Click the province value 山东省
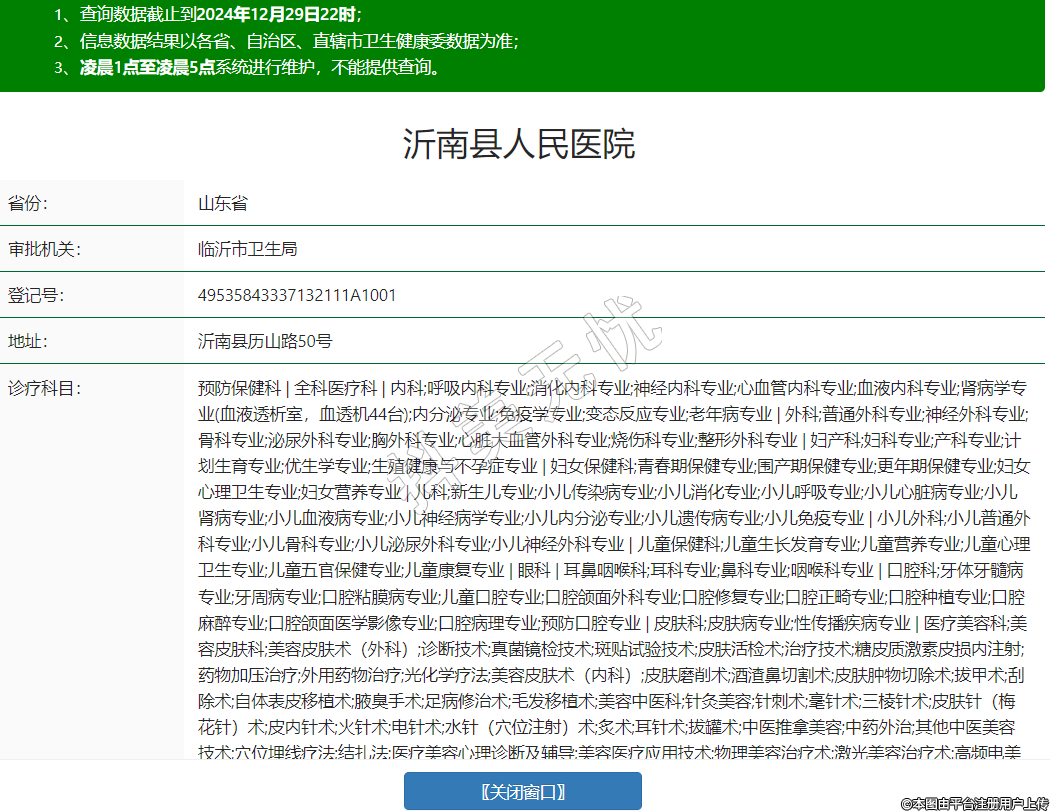This screenshot has height=811, width=1050. click(x=222, y=204)
